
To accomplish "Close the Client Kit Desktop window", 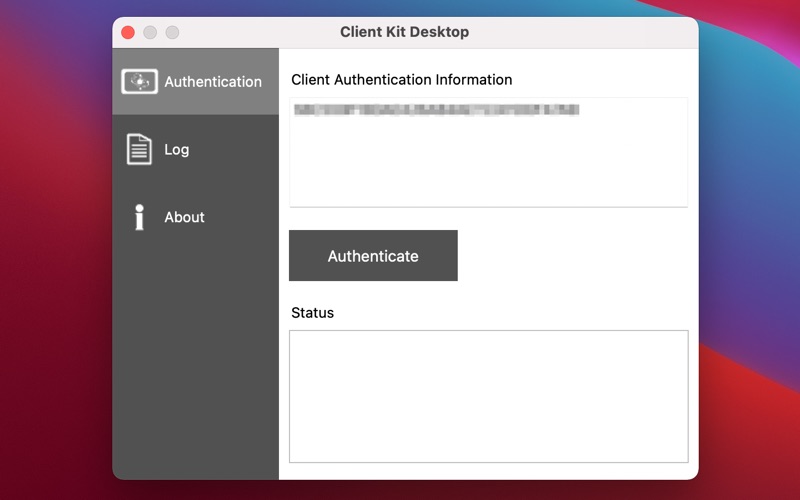I will pyautogui.click(x=128, y=32).
